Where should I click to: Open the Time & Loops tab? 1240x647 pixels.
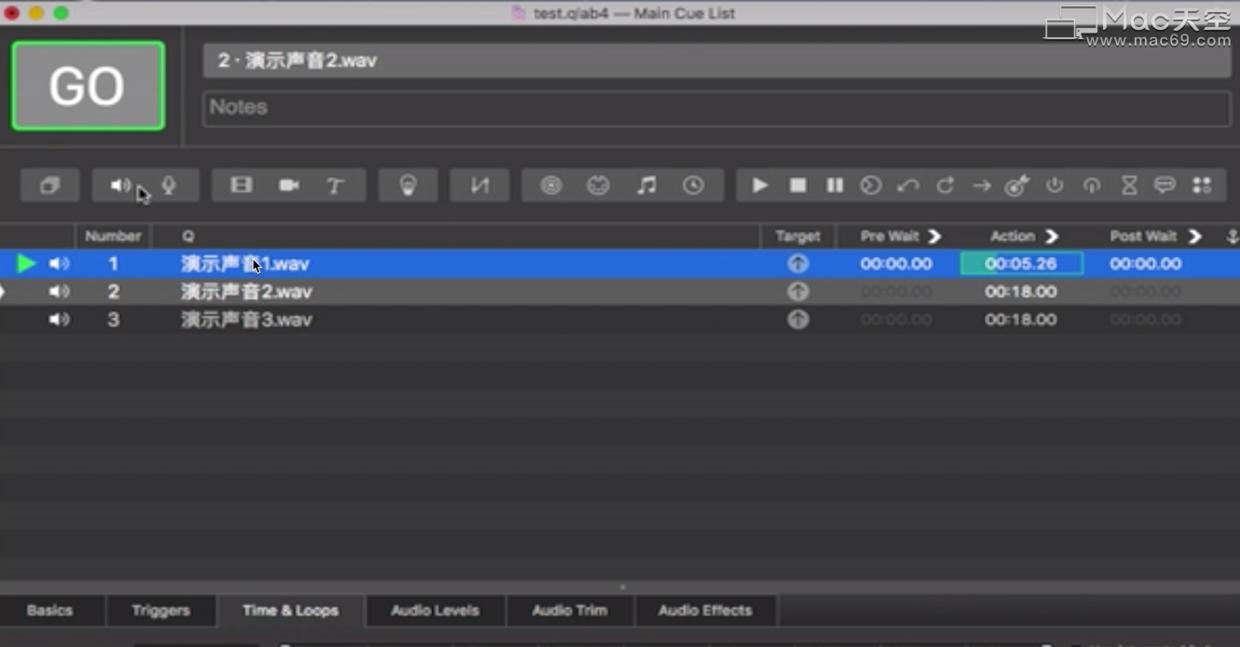291,610
